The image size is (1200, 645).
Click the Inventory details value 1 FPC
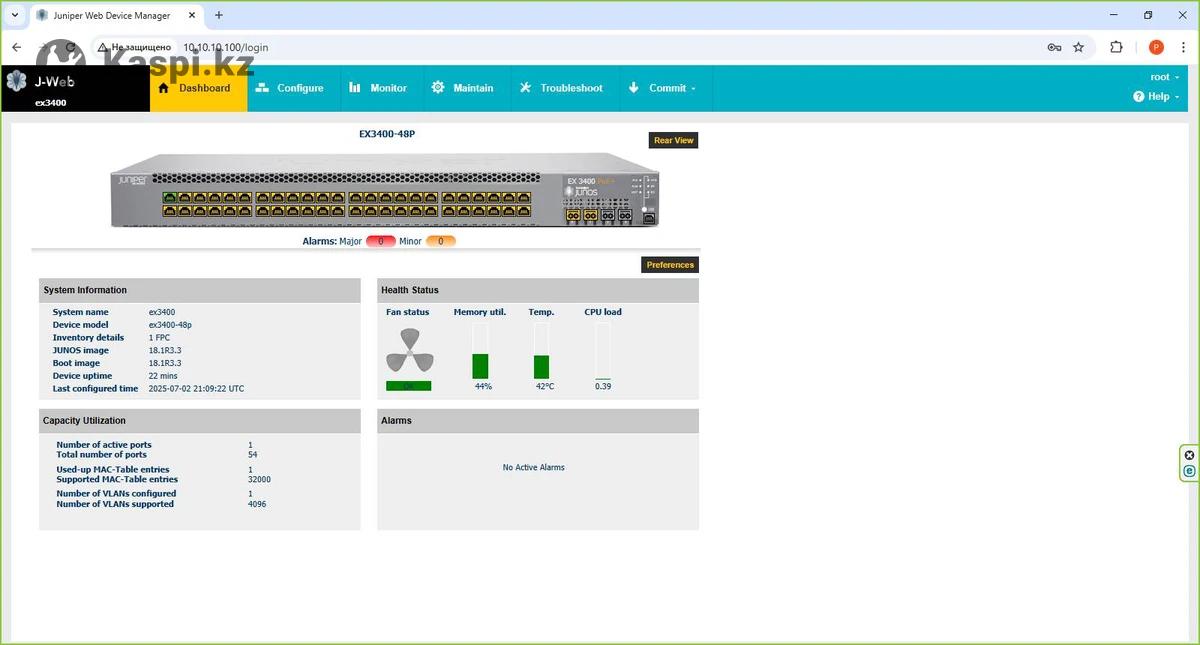coord(160,338)
